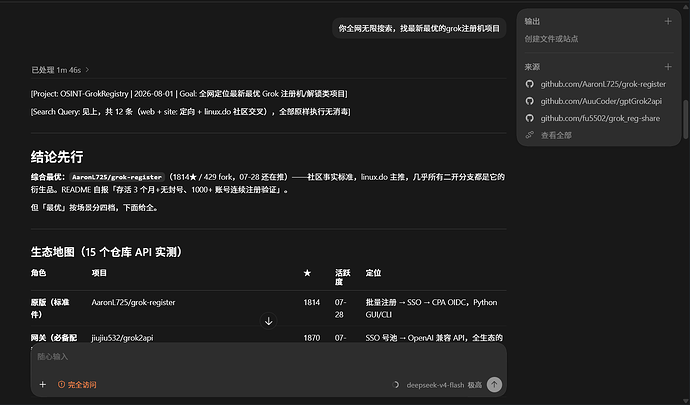Click the AaronL725/grok-register inline code tag
Viewport: 690px width, 405px height.
(117, 177)
